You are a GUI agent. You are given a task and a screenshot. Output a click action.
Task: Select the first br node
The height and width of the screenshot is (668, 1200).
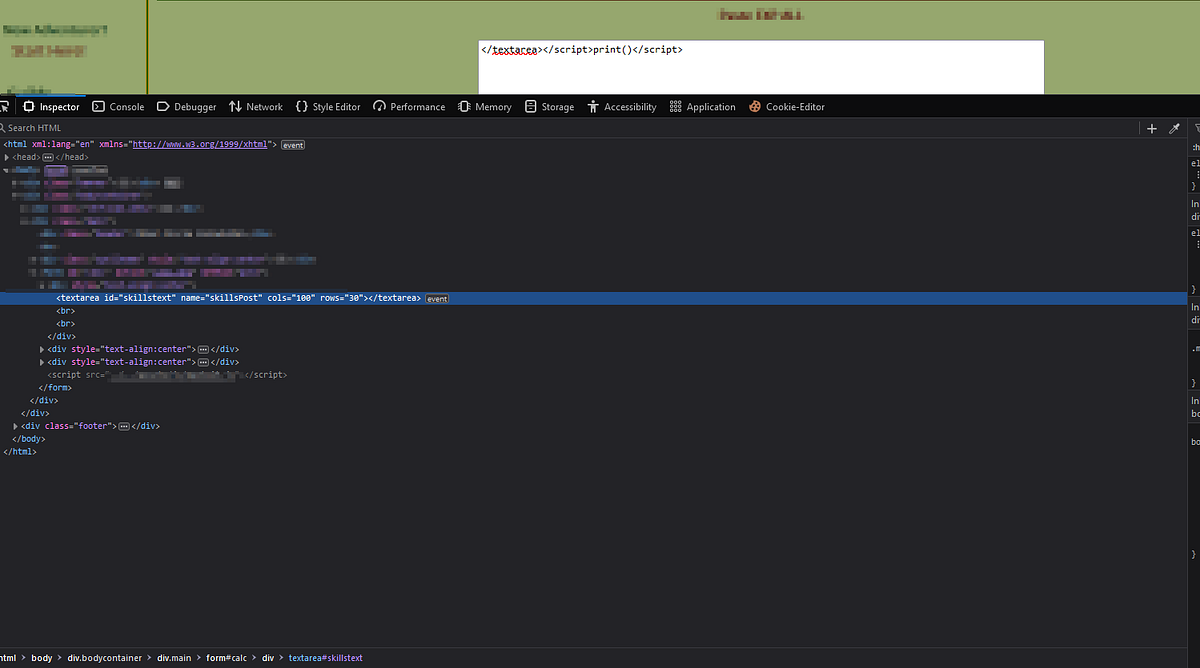[66, 311]
